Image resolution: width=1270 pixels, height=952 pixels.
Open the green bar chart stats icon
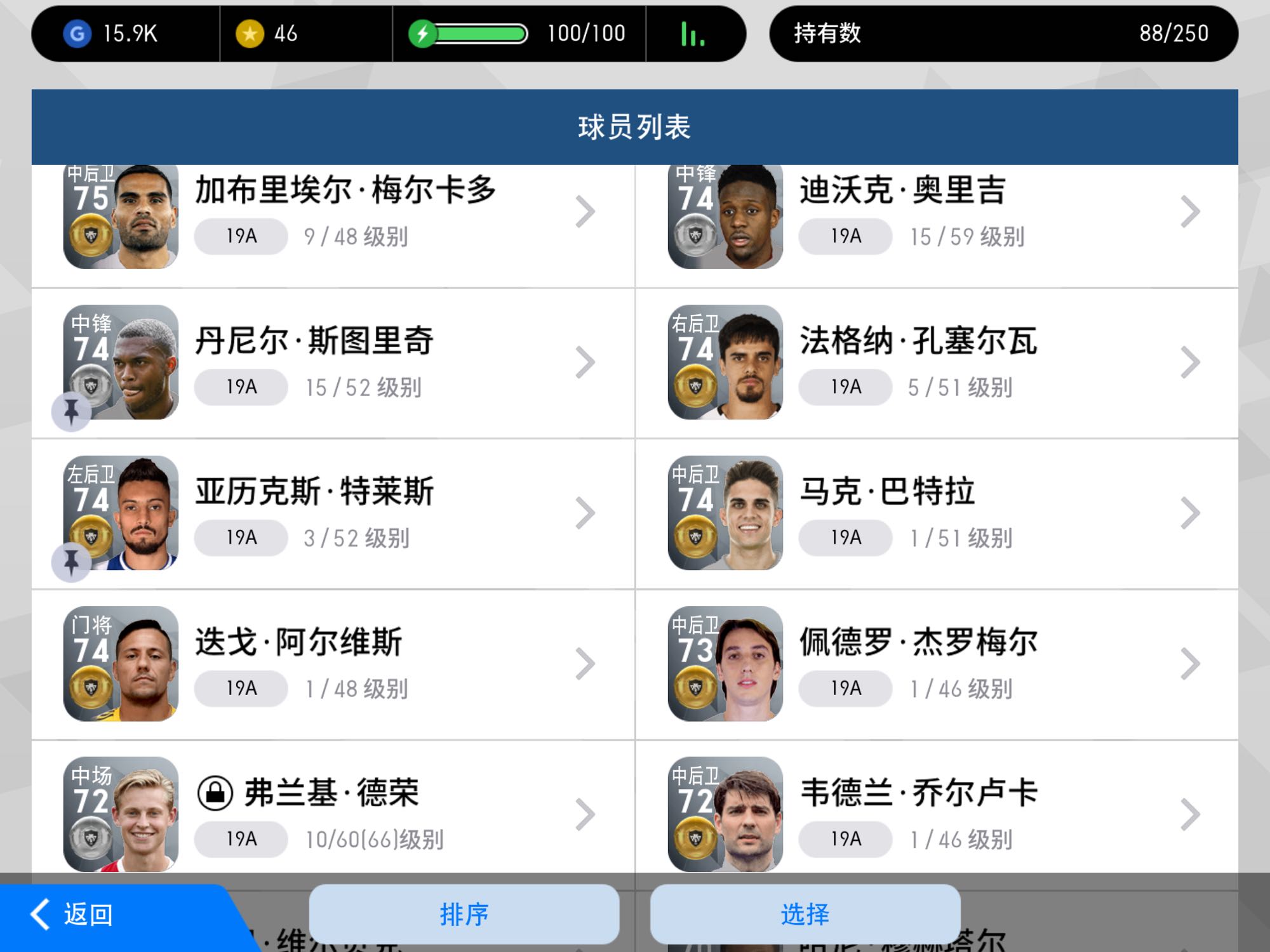[693, 34]
